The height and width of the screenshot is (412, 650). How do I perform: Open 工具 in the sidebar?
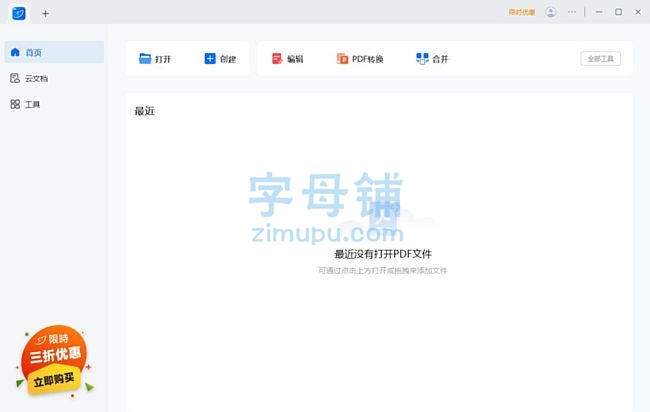pos(54,104)
